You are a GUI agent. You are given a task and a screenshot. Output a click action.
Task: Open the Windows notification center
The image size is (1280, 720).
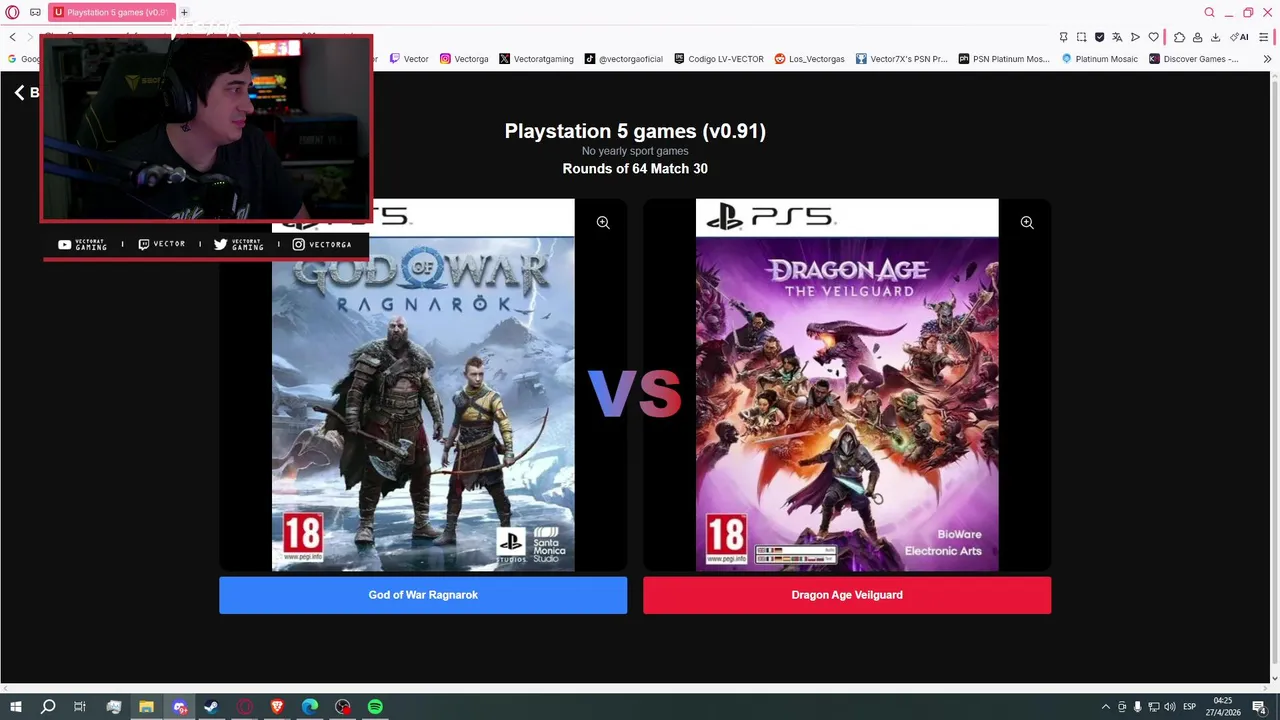tap(1259, 707)
